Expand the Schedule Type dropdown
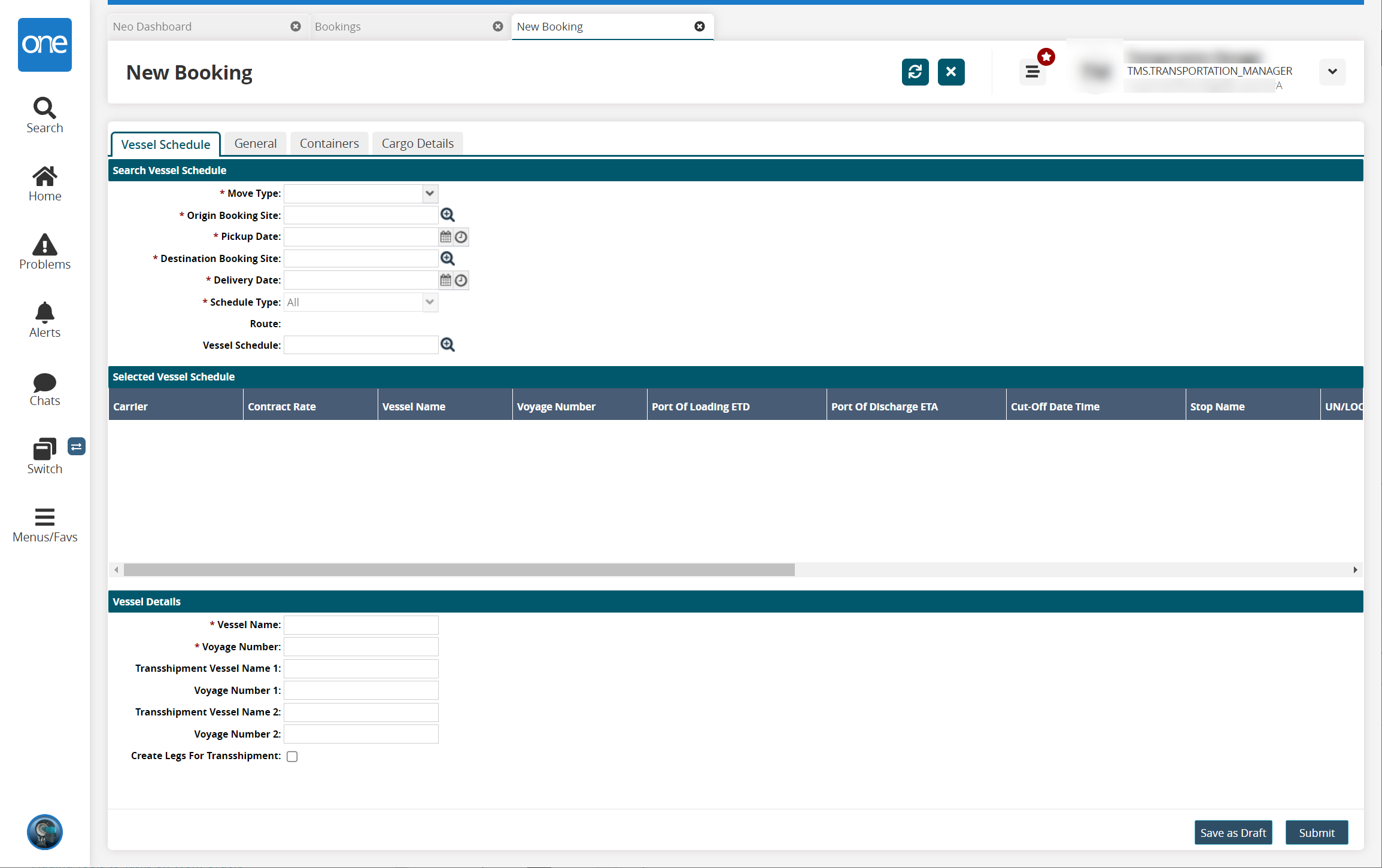Screen dimensions: 1382x868 click(429, 303)
